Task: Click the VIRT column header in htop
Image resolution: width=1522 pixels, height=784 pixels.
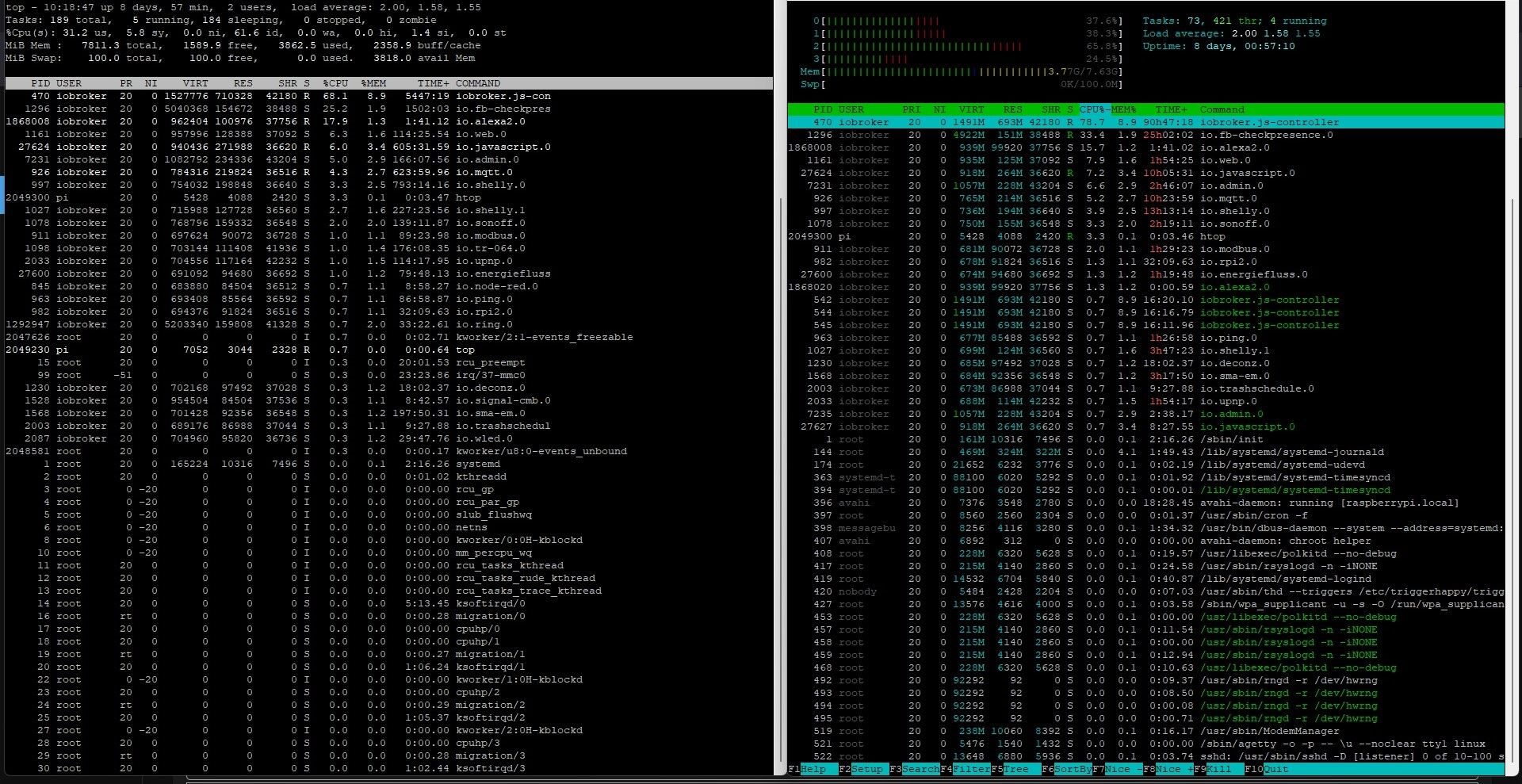Action: pyautogui.click(x=971, y=109)
